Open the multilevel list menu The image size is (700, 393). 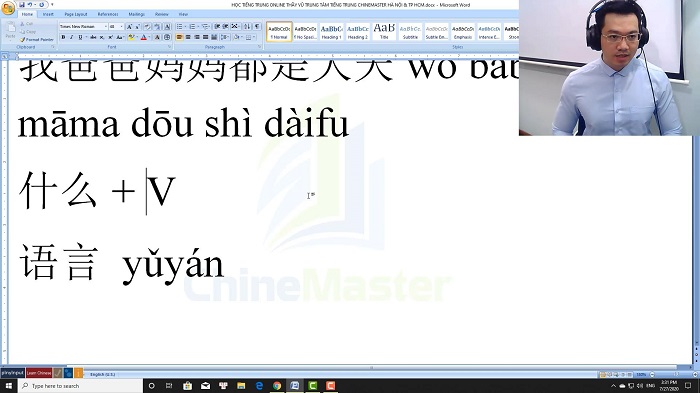[x=206, y=27]
